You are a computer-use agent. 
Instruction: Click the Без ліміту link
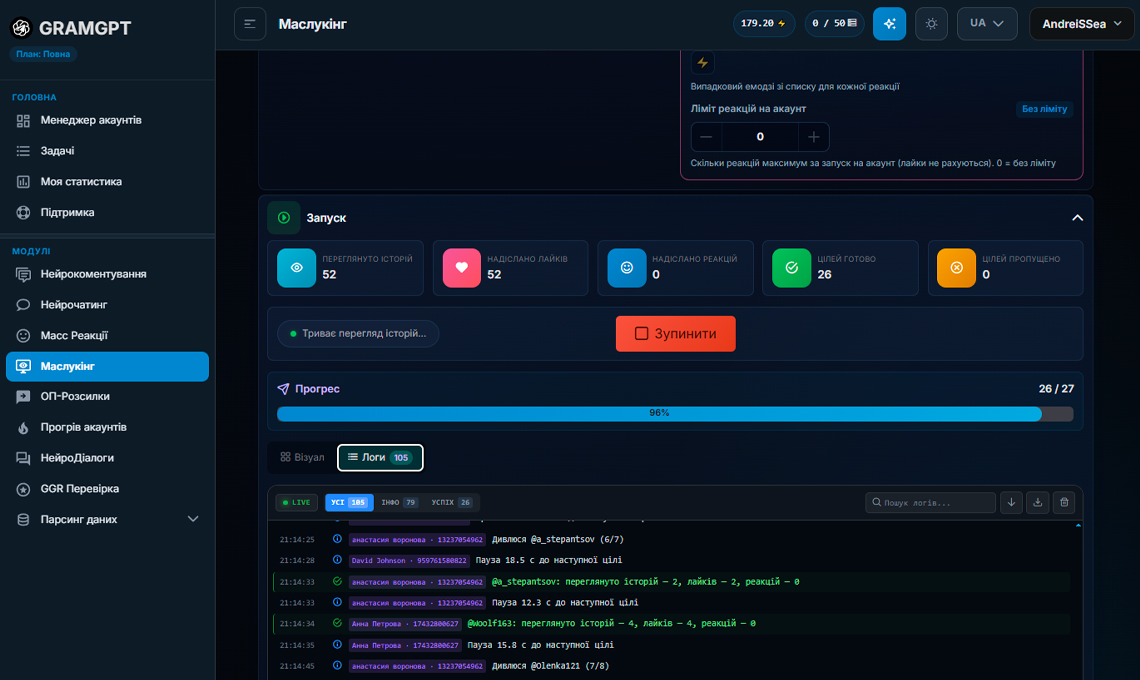1044,109
